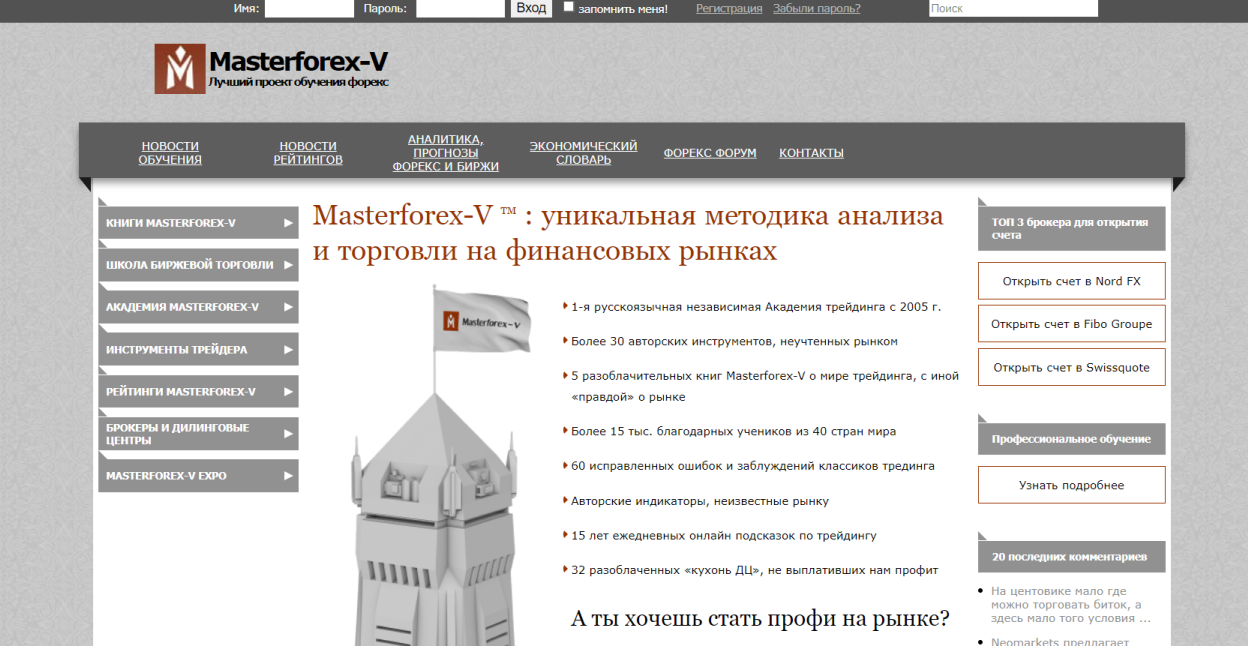Screen dimensions: 1248x646
Task: Focus the 'Поиск' search field
Action: click(1013, 8)
